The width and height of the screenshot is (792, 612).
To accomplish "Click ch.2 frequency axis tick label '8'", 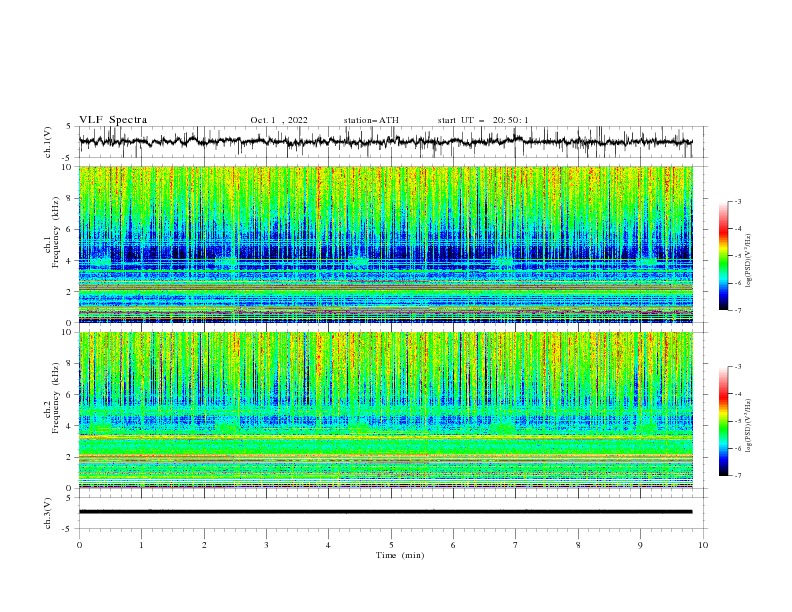I will point(70,364).
